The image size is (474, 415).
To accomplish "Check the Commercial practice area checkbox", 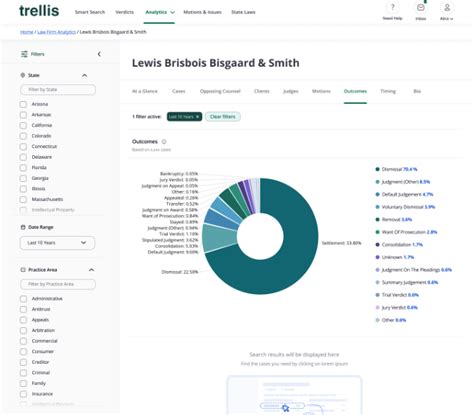I will pyautogui.click(x=23, y=341).
